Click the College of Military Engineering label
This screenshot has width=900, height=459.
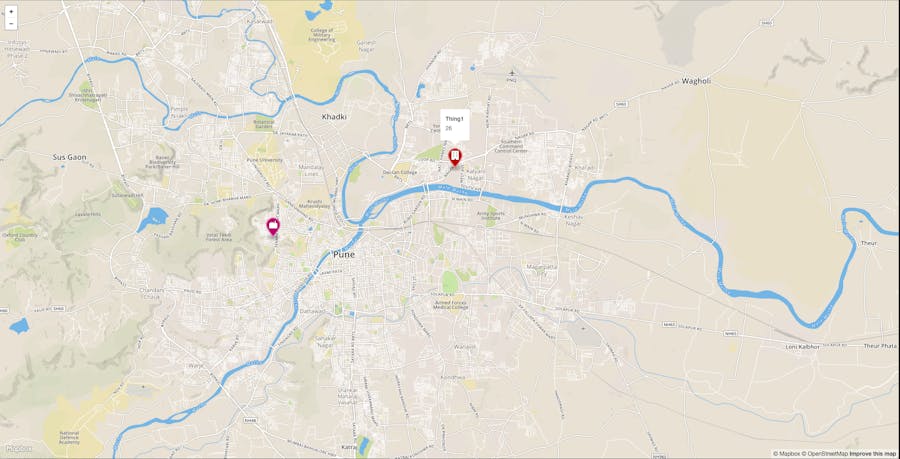pyautogui.click(x=322, y=35)
